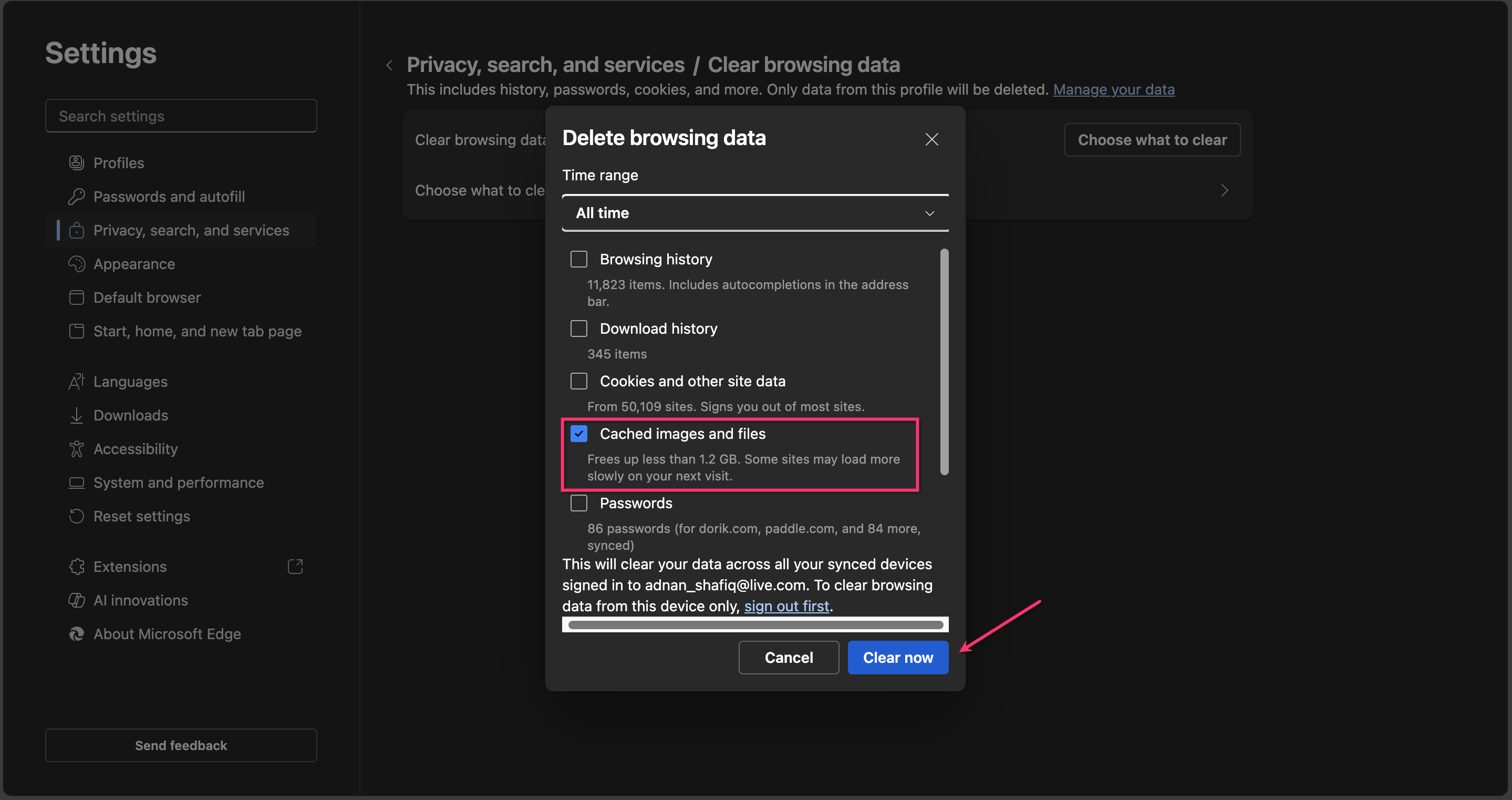This screenshot has height=800, width=1512.
Task: Select the Downloads settings section
Action: [130, 415]
